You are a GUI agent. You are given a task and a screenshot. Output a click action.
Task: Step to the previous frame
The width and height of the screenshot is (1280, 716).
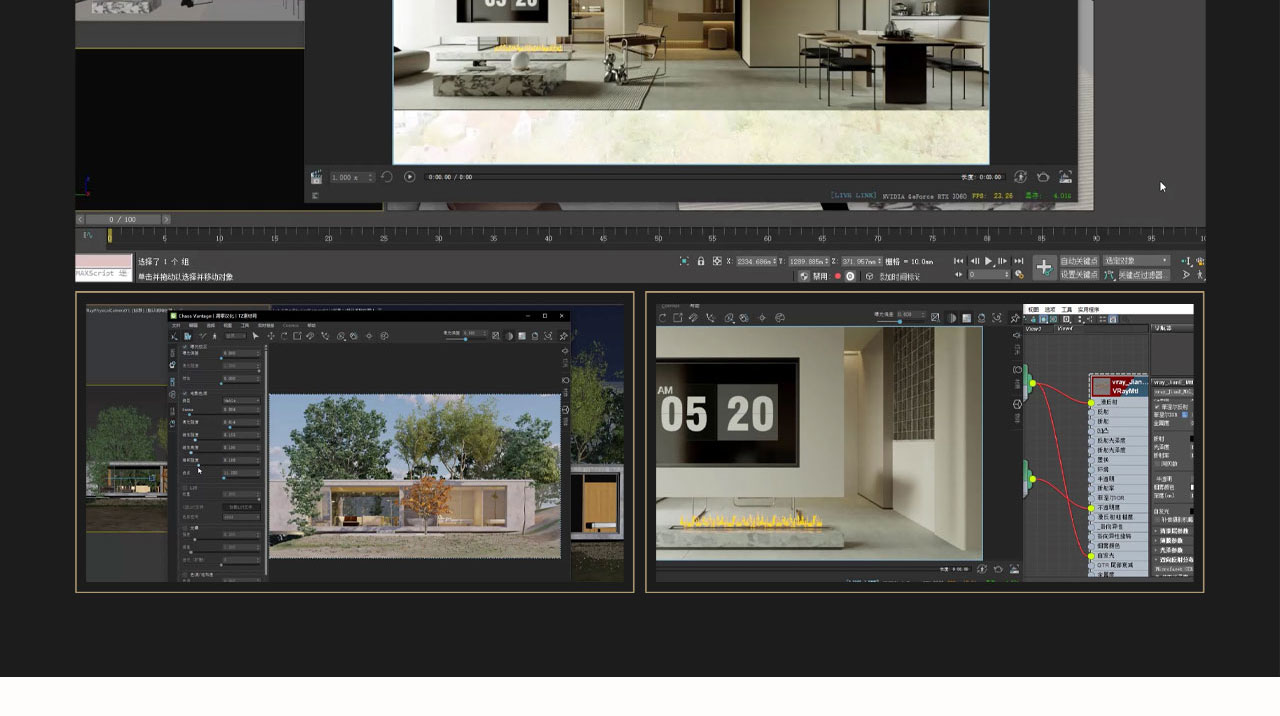tap(974, 261)
